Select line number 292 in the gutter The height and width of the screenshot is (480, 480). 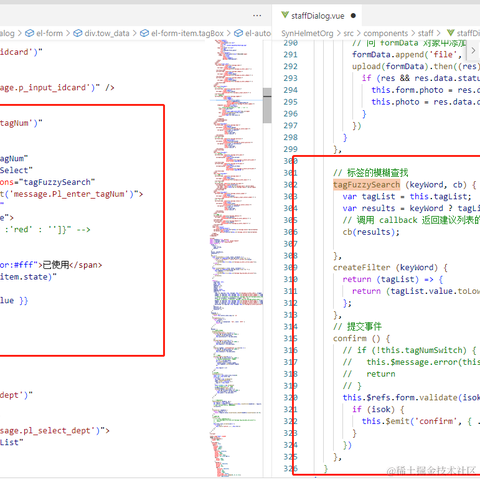(x=290, y=66)
